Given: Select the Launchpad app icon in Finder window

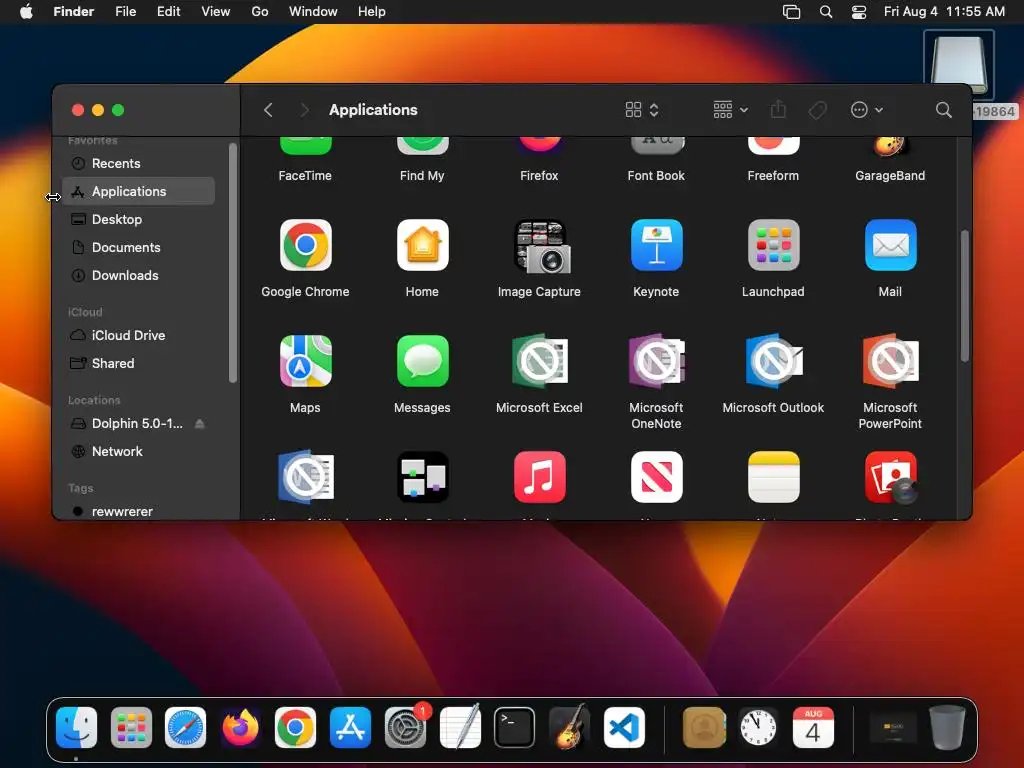Looking at the screenshot, I should [773, 245].
